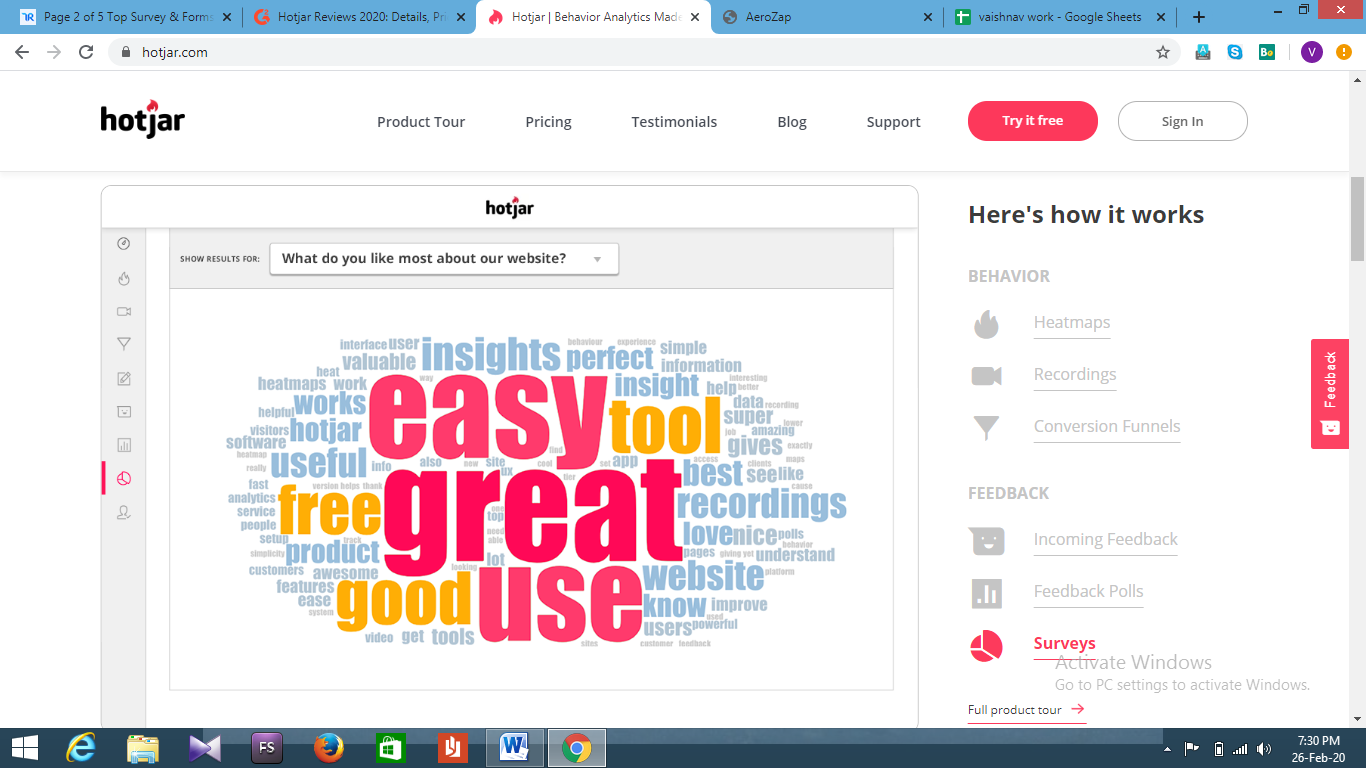Viewport: 1366px width, 768px height.
Task: Click the taskbar clock showing 7:30 PM
Action: click(1318, 748)
